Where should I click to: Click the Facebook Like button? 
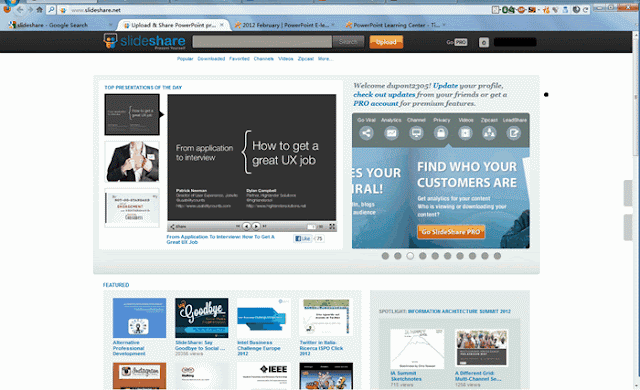(302, 239)
